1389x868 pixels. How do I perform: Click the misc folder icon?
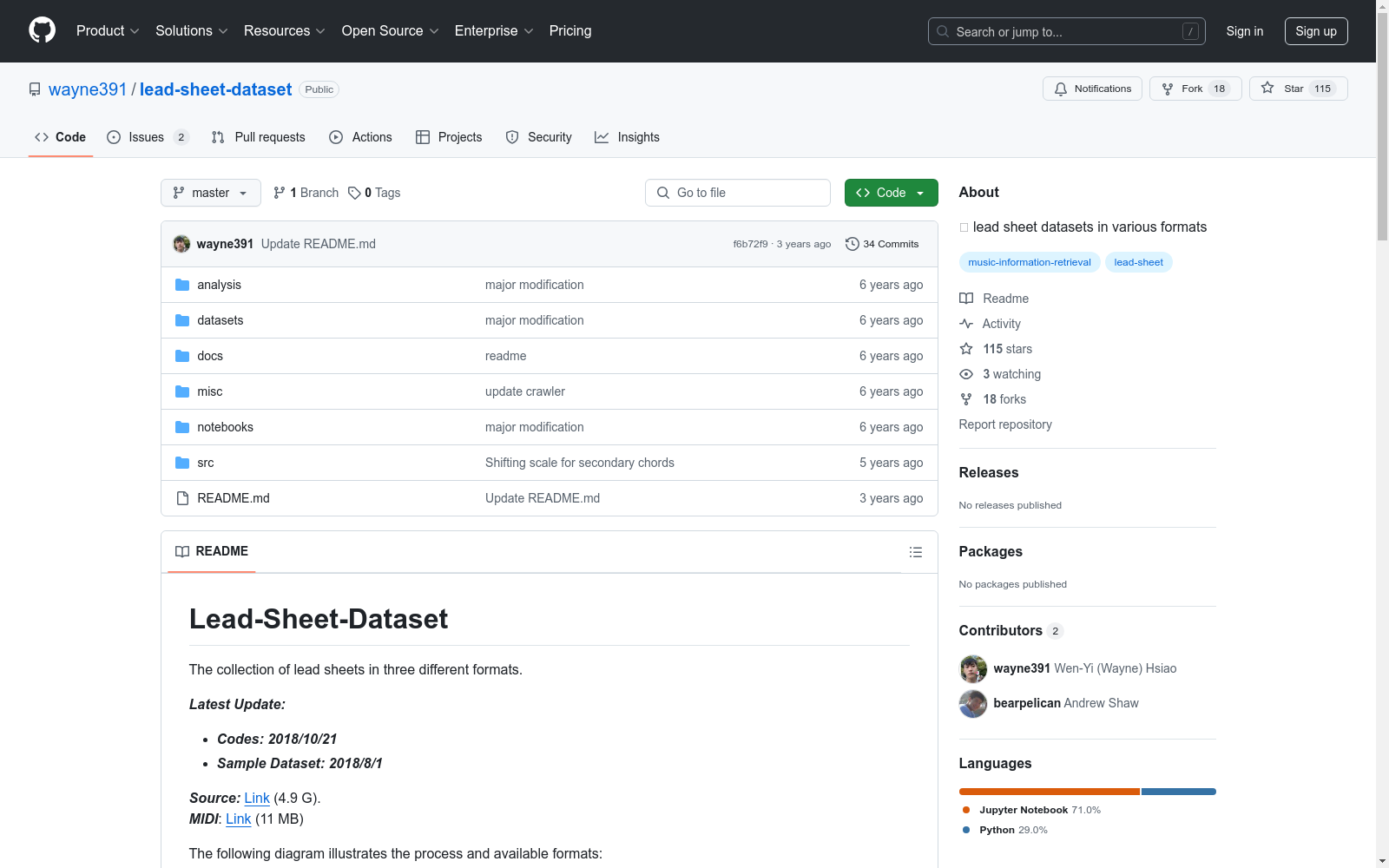(182, 391)
